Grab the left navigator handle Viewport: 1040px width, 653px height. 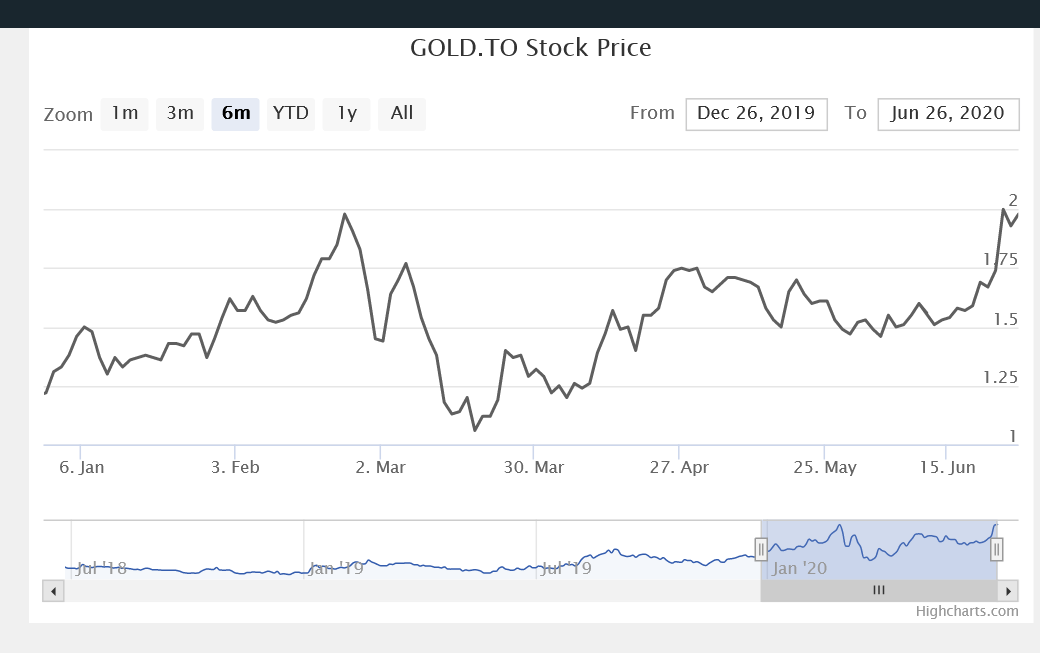click(x=761, y=549)
